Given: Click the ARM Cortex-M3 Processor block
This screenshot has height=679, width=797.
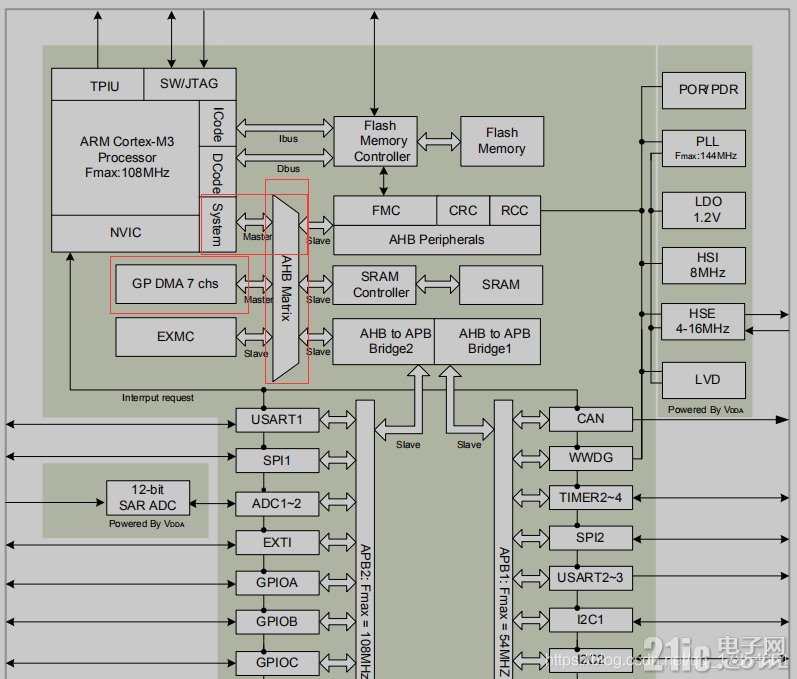Looking at the screenshot, I should 126,158.
